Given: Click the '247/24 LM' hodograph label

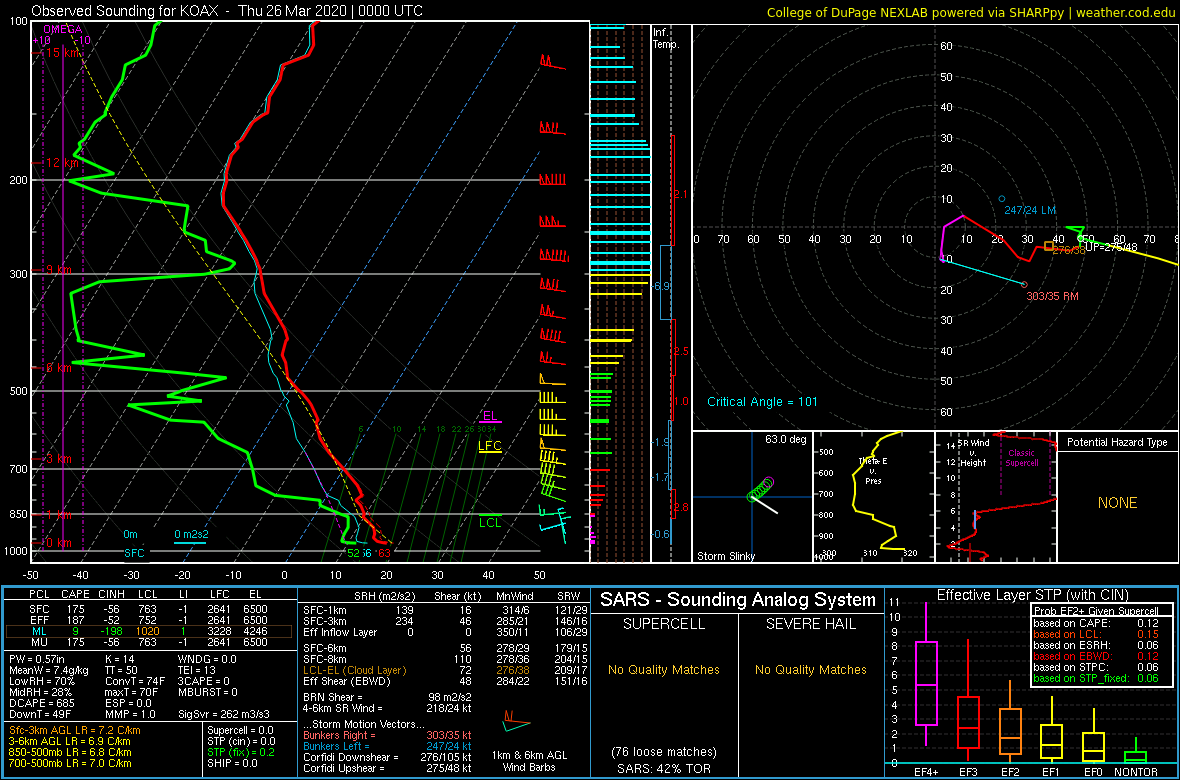Looking at the screenshot, I should point(1031,210).
